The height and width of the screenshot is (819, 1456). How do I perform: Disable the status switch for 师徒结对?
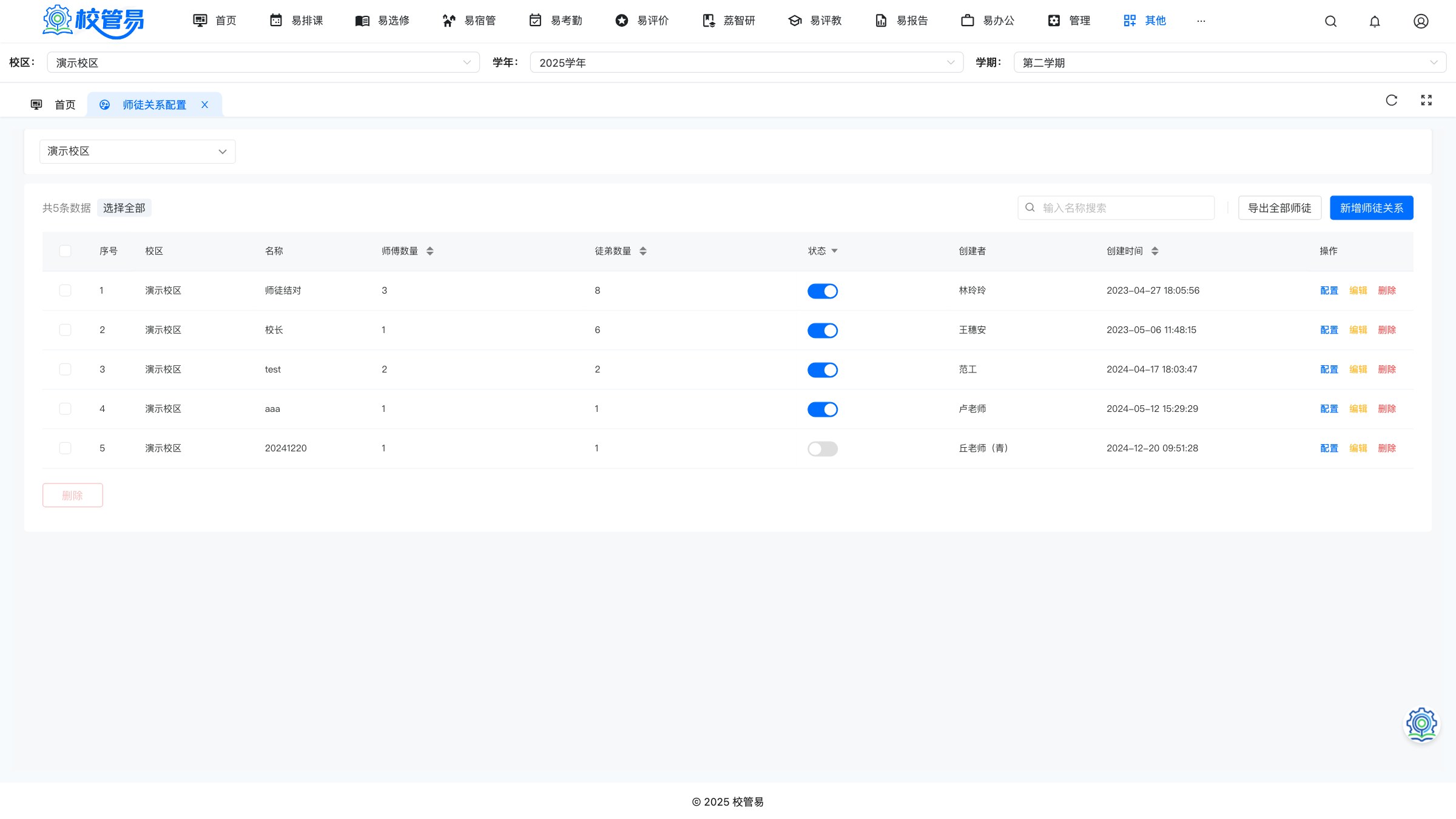click(822, 291)
